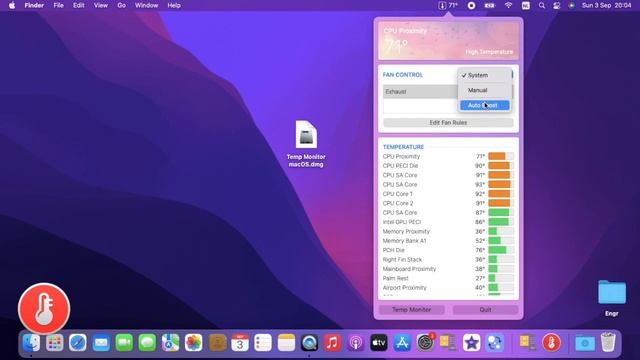Open Finder from the Dock
The width and height of the screenshot is (640, 360).
coord(31,342)
